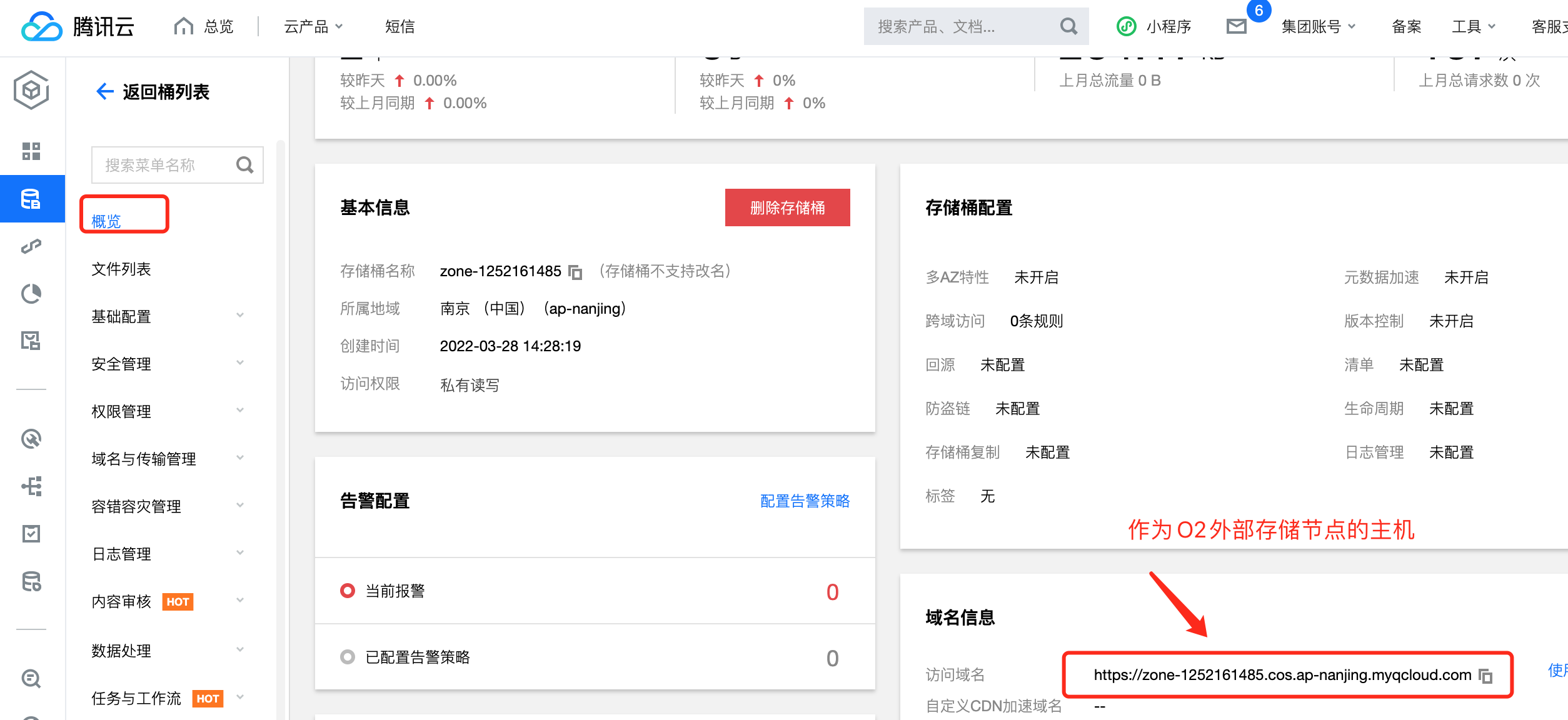Open the 配置告警策略 link
Image resolution: width=1568 pixels, height=720 pixels.
[805, 501]
